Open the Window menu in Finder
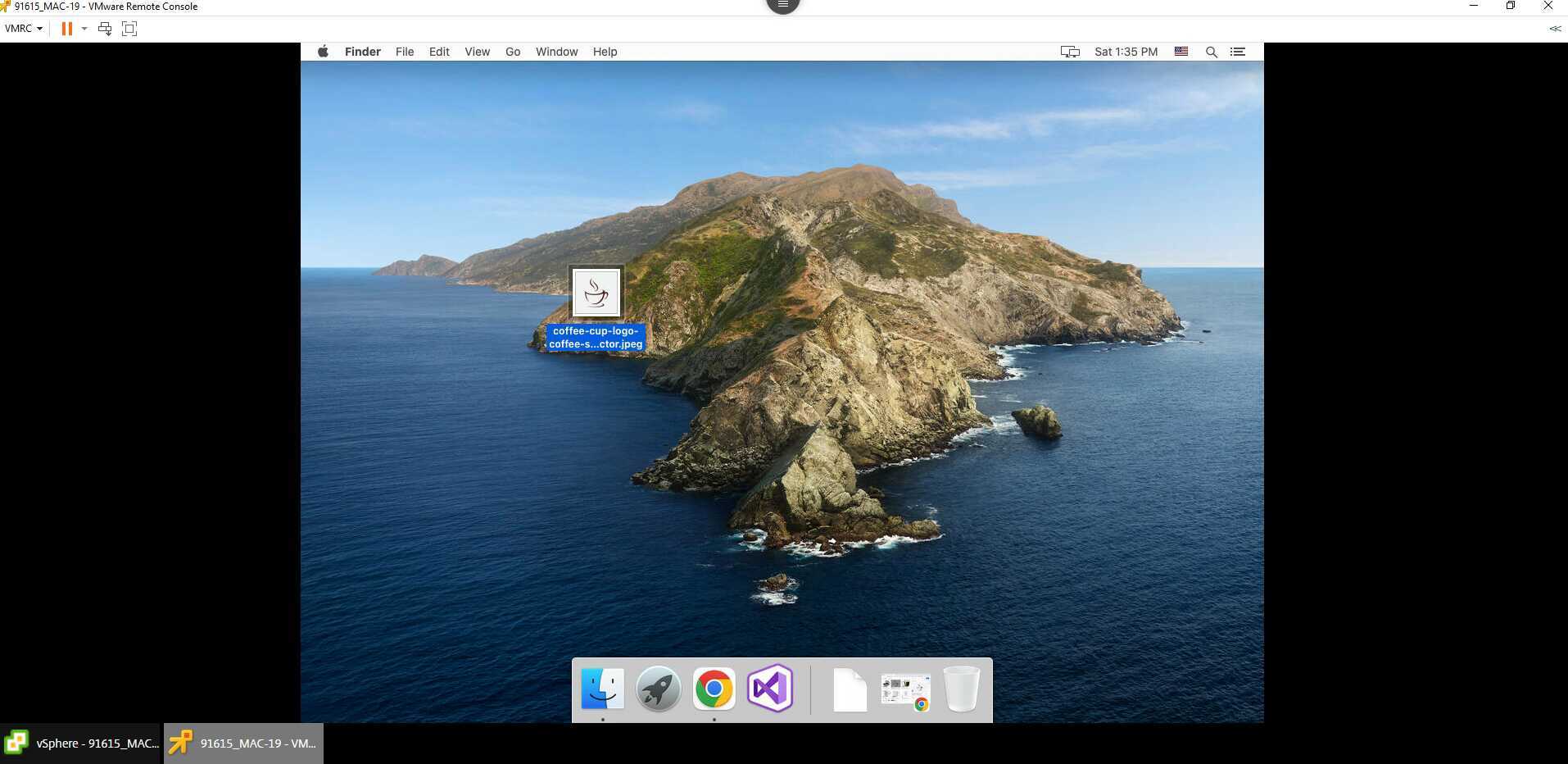Viewport: 1568px width, 764px height. click(x=556, y=52)
